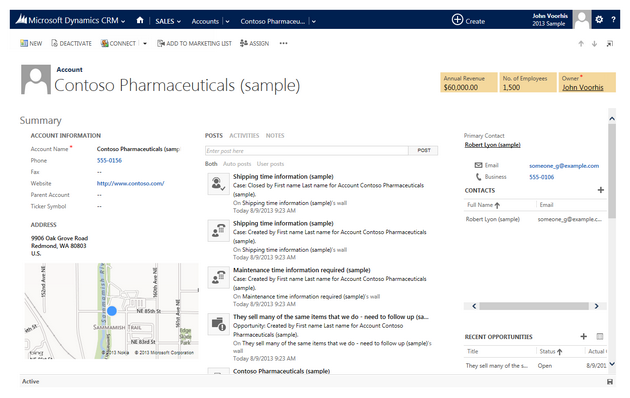
Task: Open owner John Voorhis link
Action: point(583,87)
